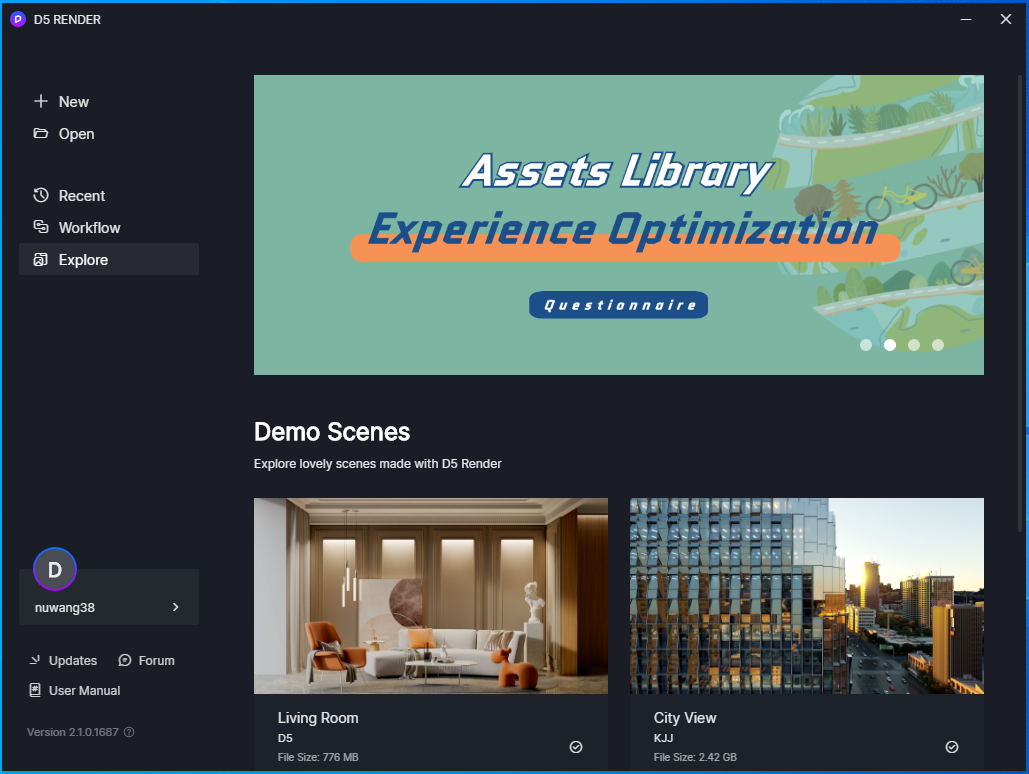Expand the nuwang38 account chevron
The height and width of the screenshot is (774, 1029).
point(175,607)
